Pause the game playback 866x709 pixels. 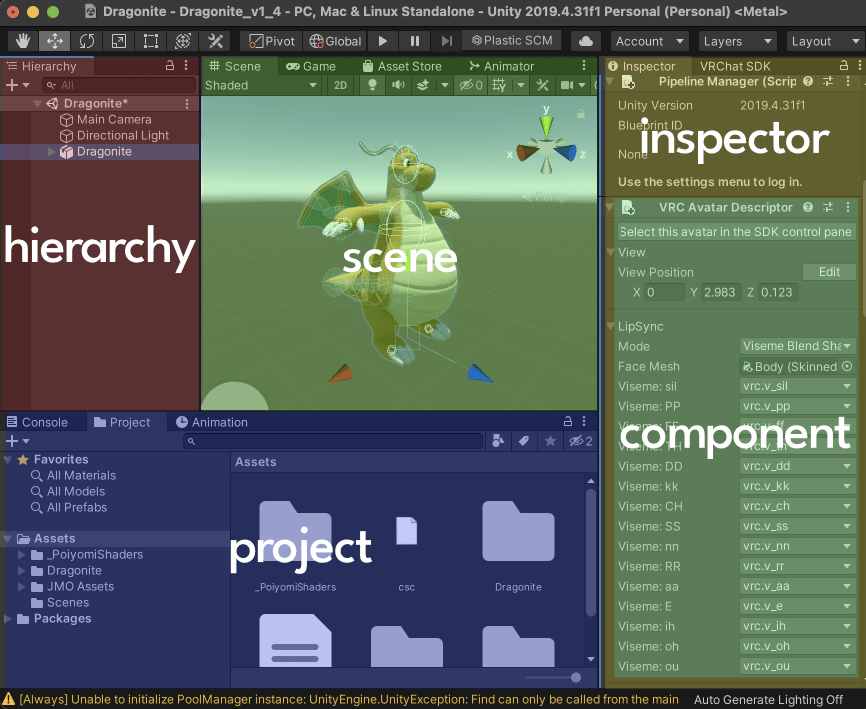(415, 41)
